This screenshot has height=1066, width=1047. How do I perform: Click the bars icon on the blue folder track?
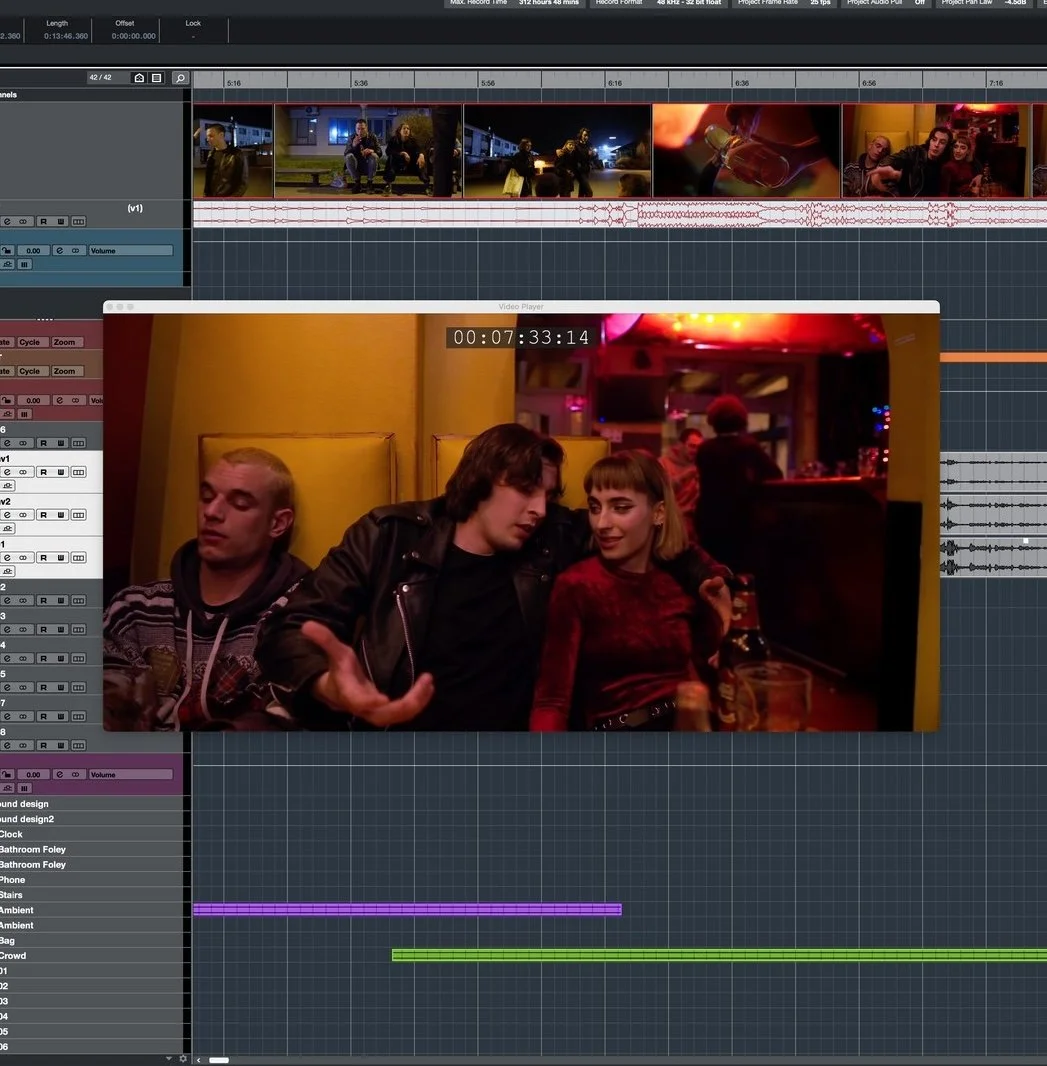point(24,264)
